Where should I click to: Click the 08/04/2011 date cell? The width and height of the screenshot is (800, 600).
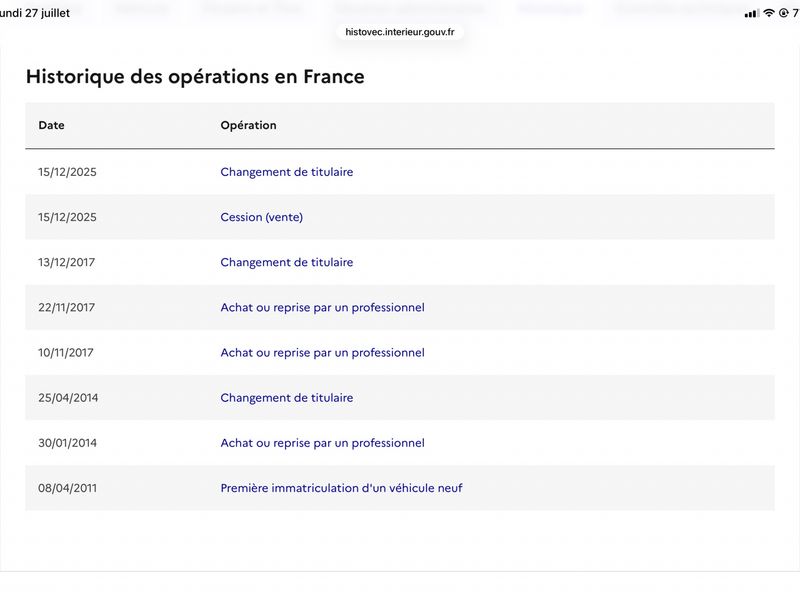[67, 488]
